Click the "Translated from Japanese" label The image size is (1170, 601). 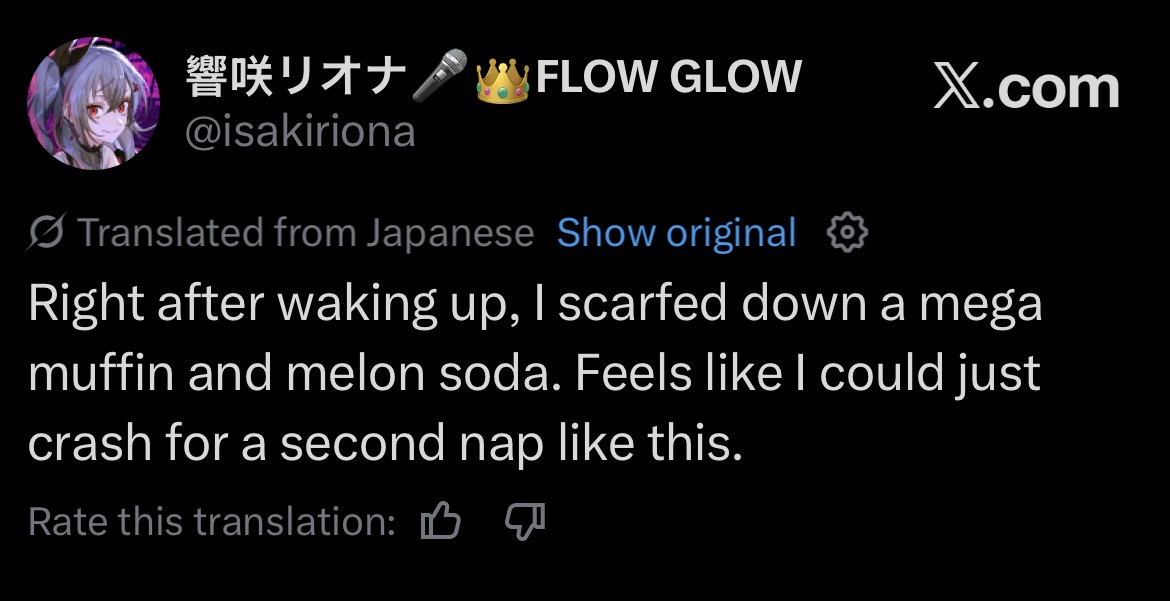click(305, 233)
